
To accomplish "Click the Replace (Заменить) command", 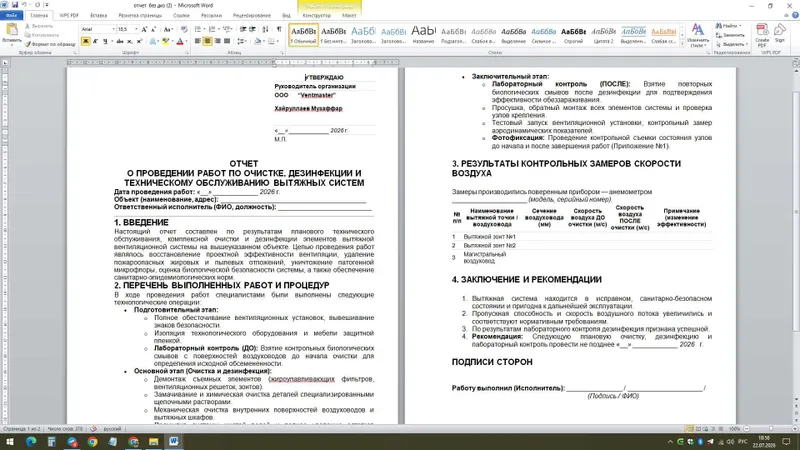I will point(731,35).
